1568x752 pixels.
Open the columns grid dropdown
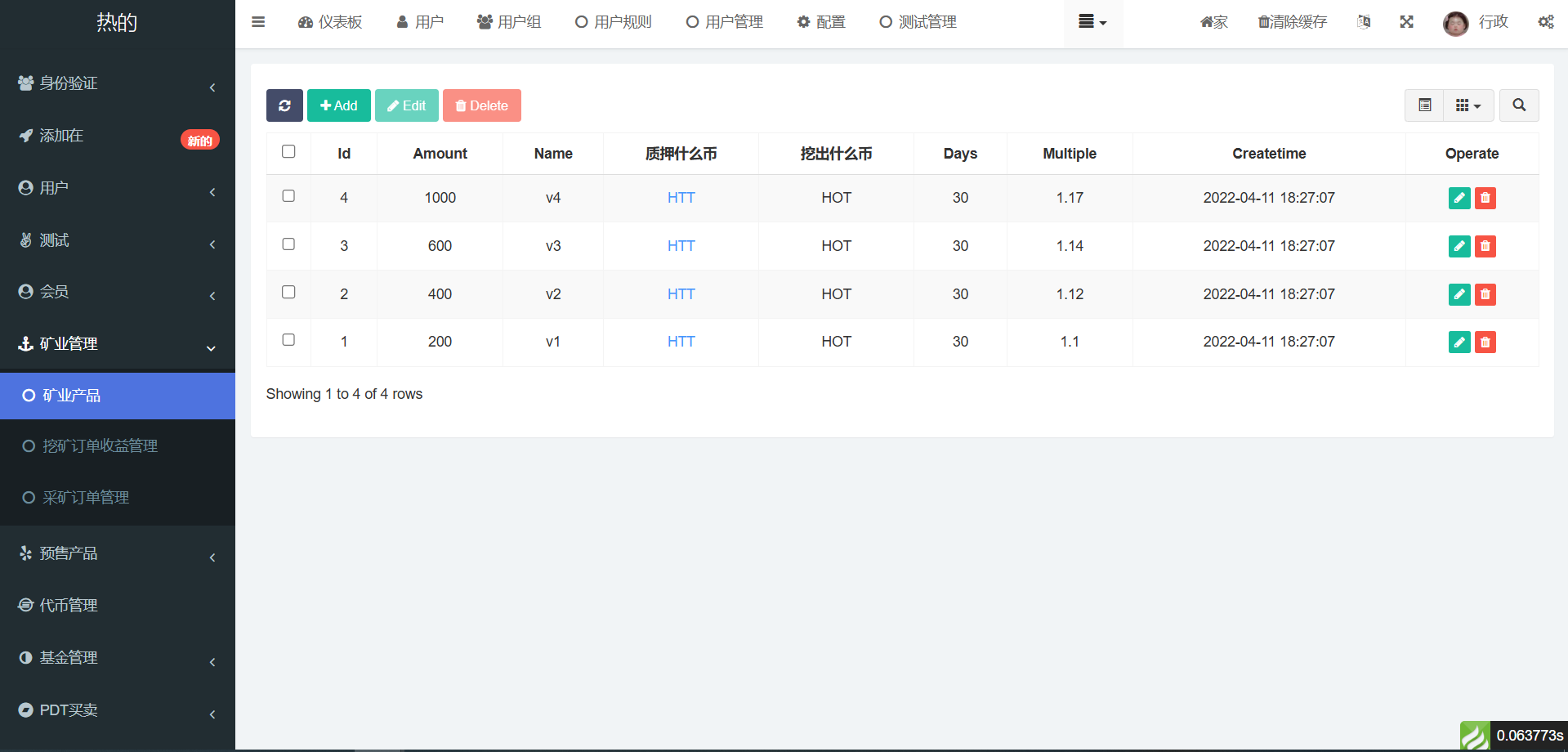1467,105
